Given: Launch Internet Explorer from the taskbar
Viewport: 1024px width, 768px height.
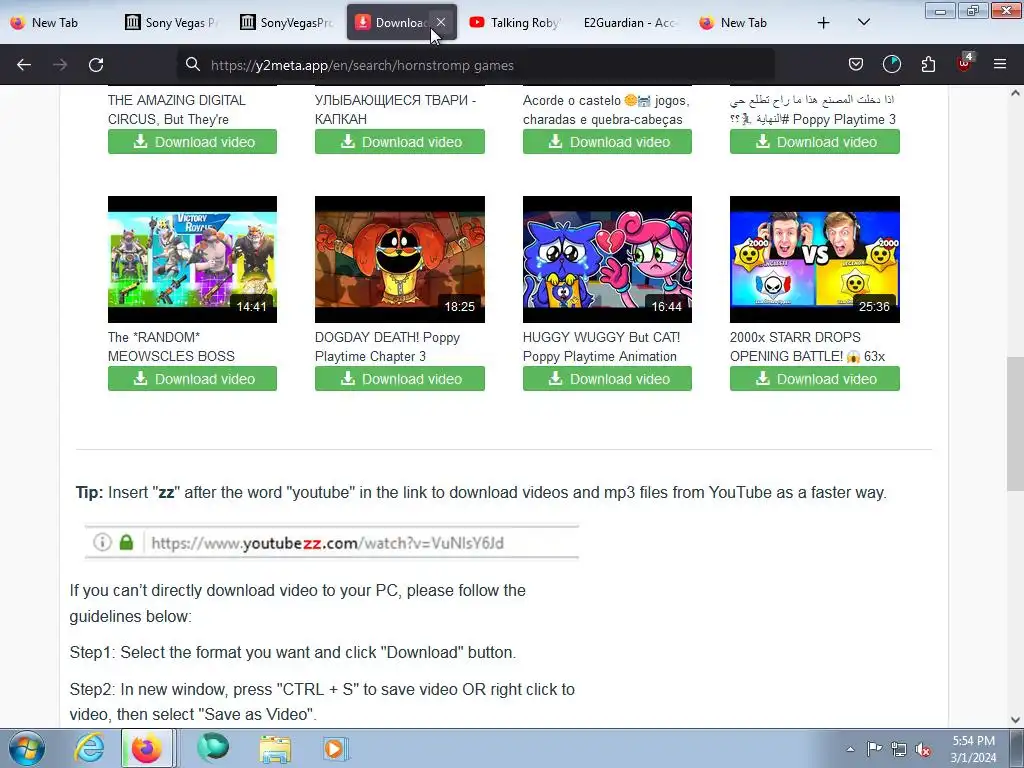Looking at the screenshot, I should [x=89, y=748].
